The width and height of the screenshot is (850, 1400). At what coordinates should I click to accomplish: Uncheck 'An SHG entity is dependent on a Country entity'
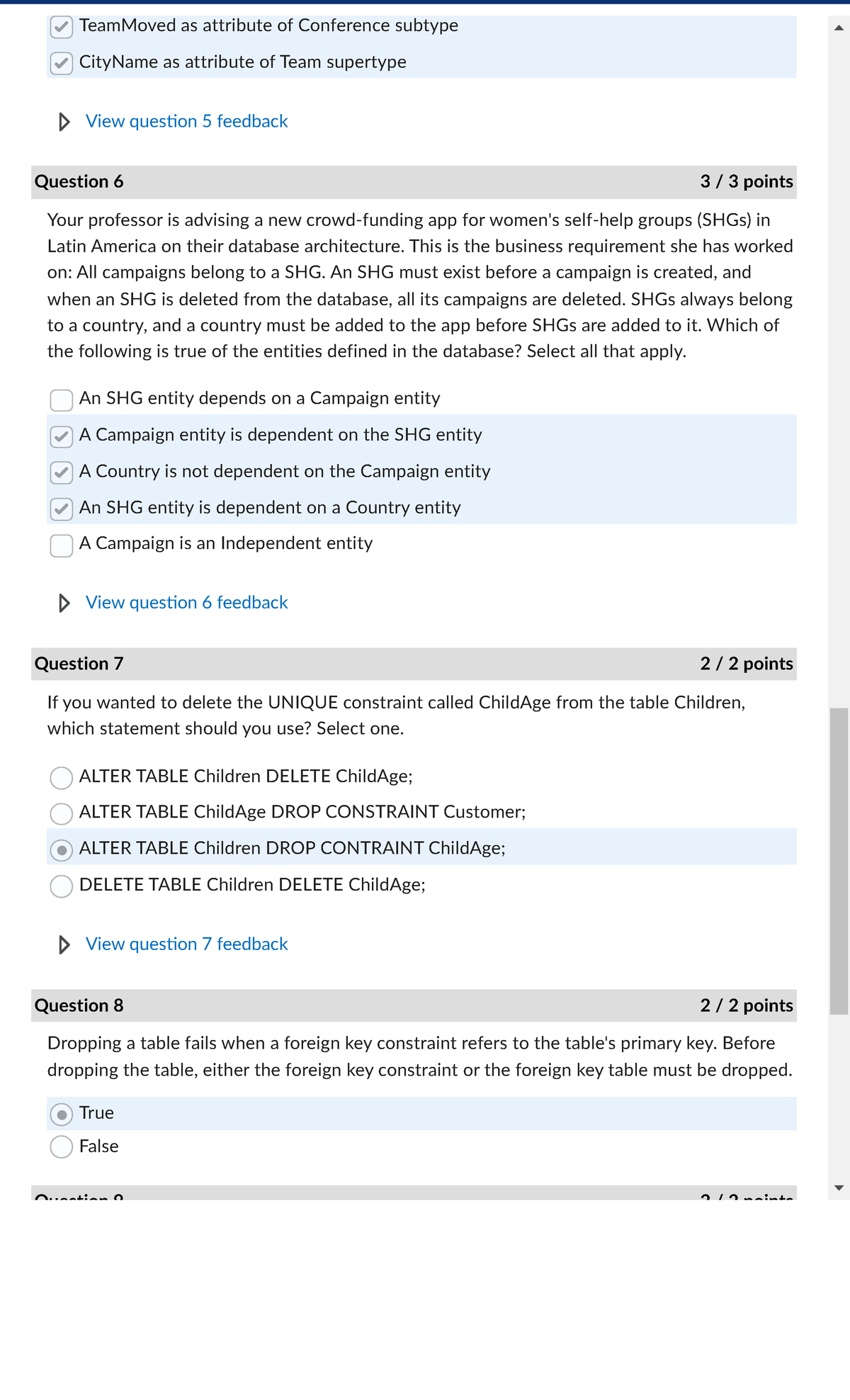[x=61, y=509]
